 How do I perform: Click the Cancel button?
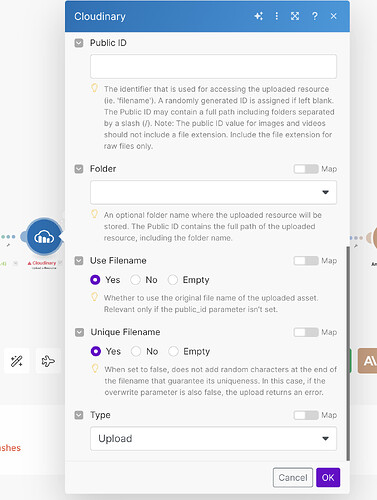point(293,478)
